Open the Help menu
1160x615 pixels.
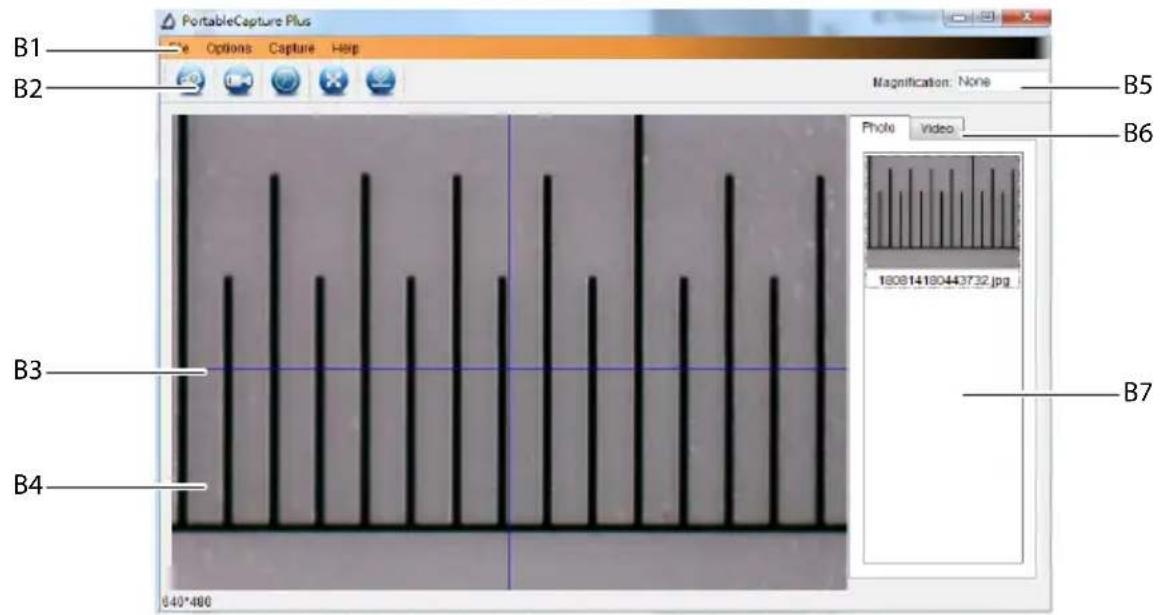point(345,48)
